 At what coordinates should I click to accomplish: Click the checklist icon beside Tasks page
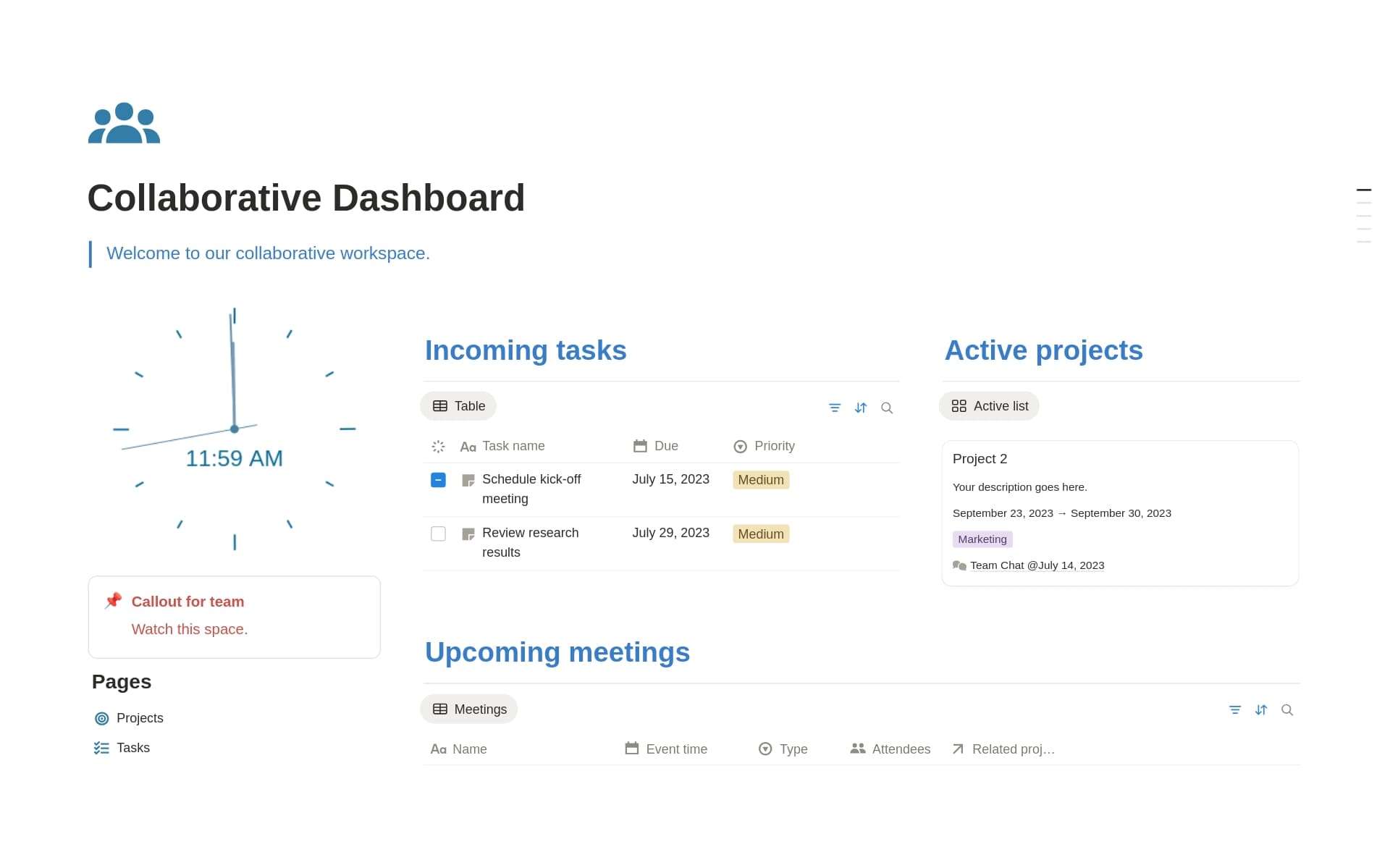[101, 748]
